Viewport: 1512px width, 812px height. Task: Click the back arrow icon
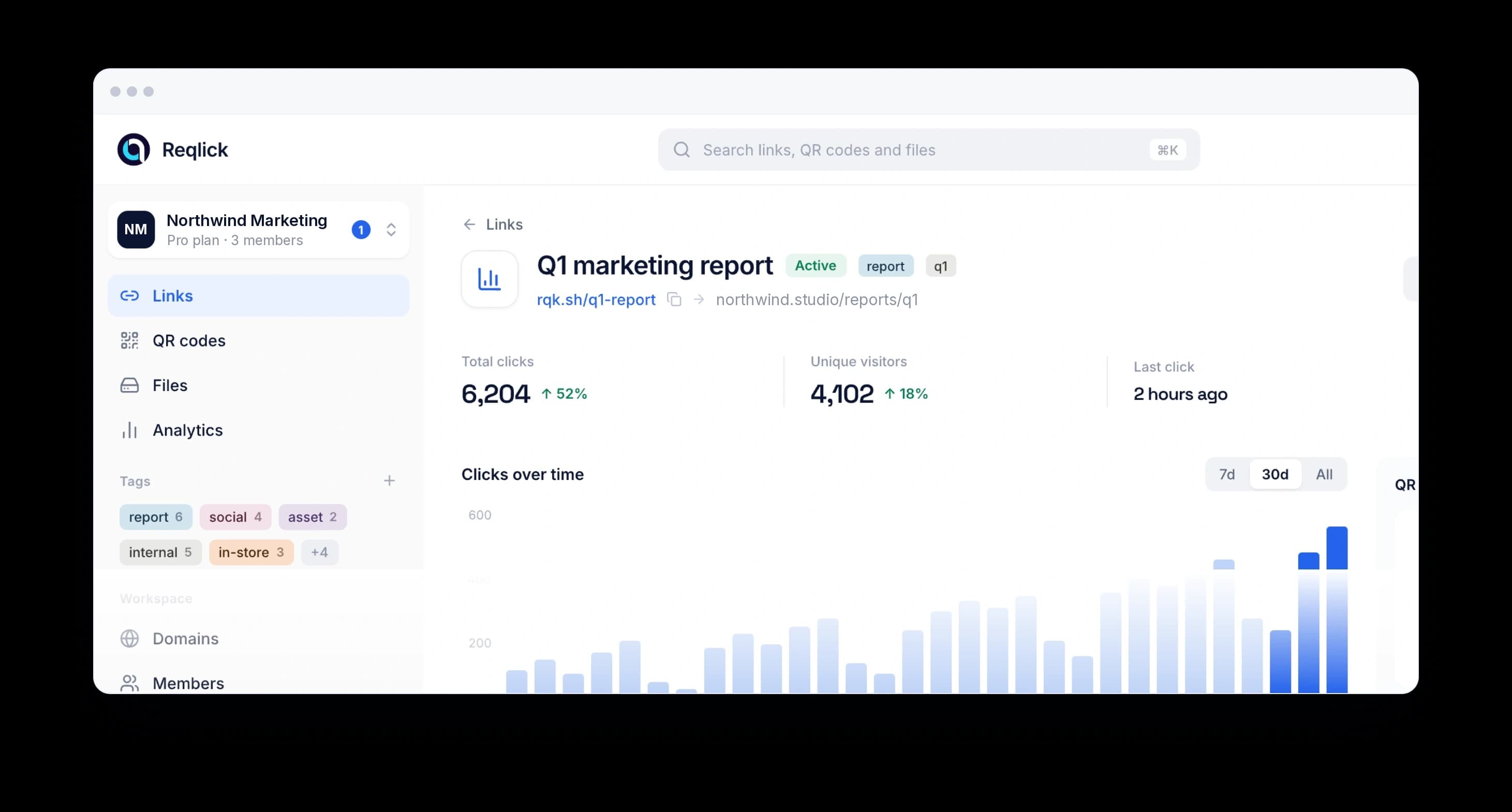[469, 224]
